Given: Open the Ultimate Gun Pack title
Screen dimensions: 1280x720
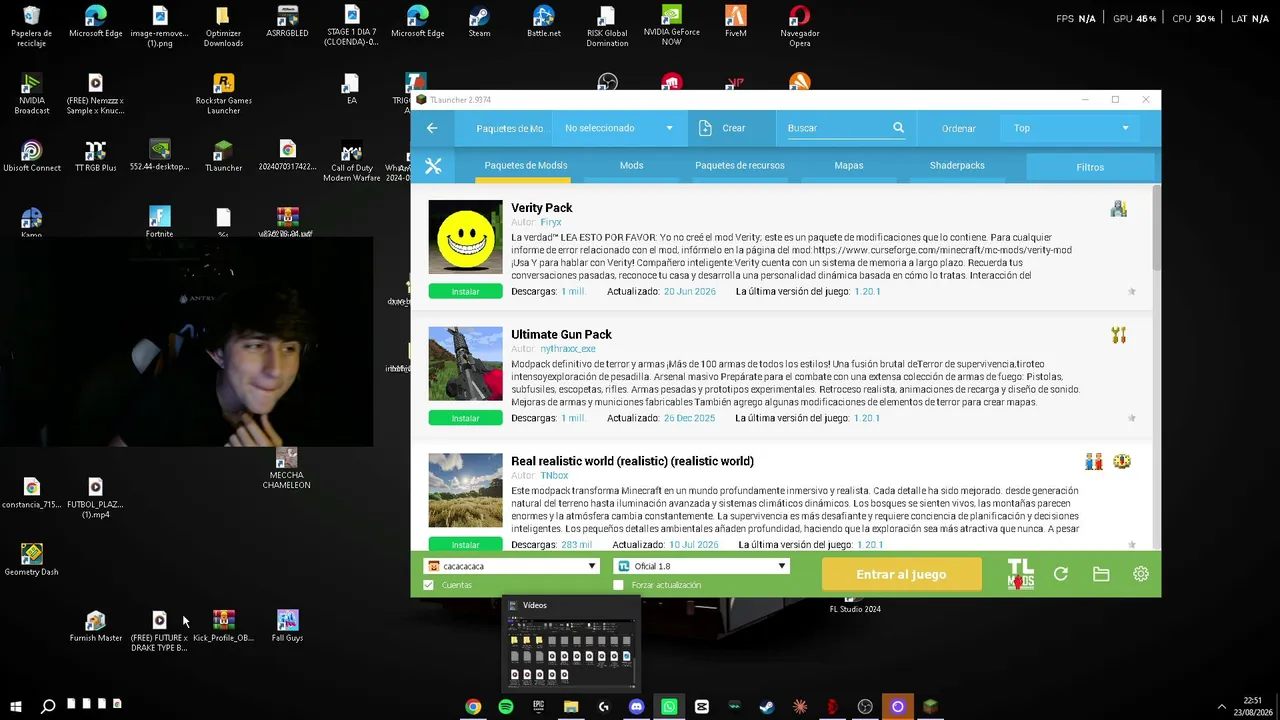Looking at the screenshot, I should click(561, 334).
